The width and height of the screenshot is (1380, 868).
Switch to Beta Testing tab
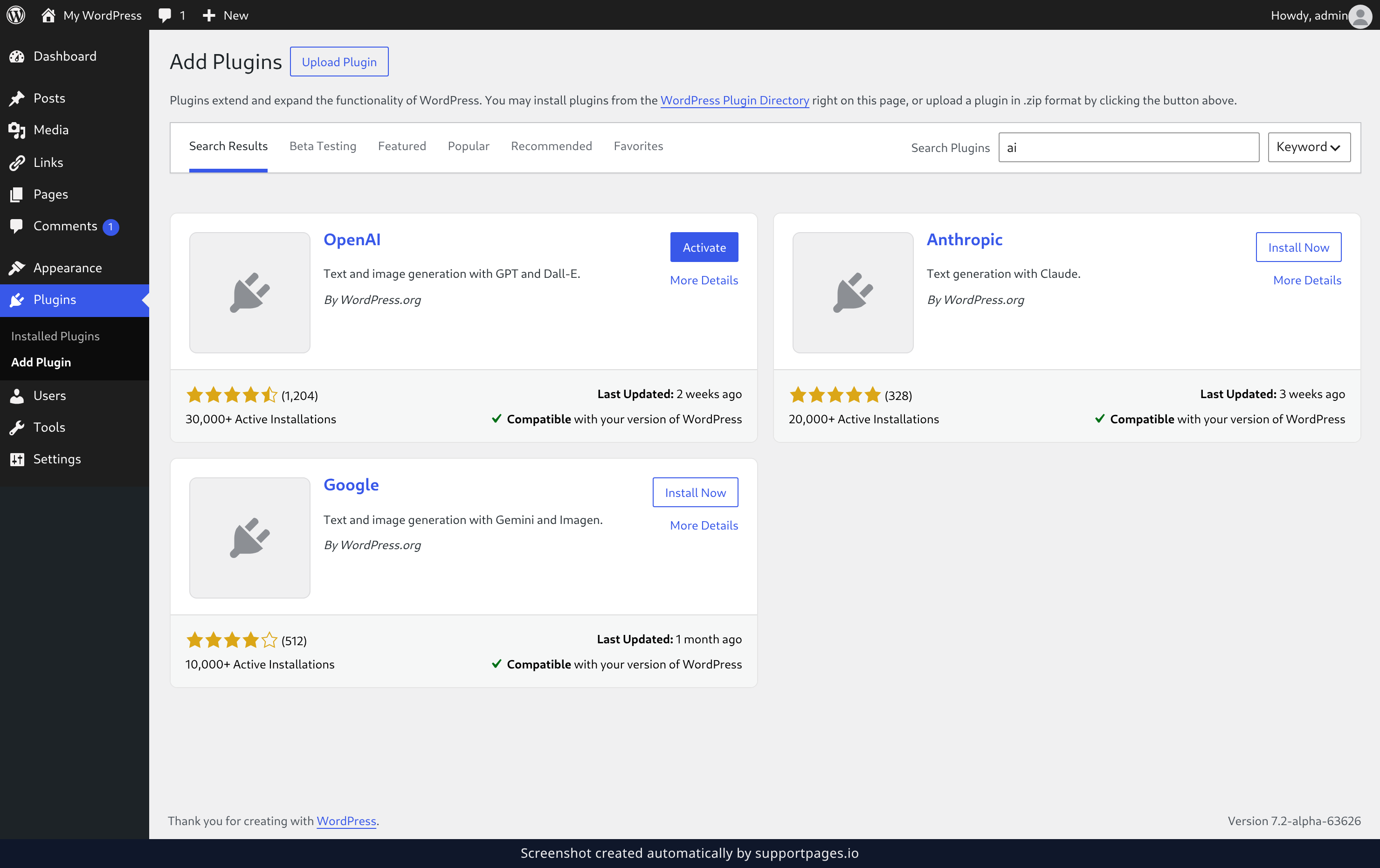click(x=323, y=146)
